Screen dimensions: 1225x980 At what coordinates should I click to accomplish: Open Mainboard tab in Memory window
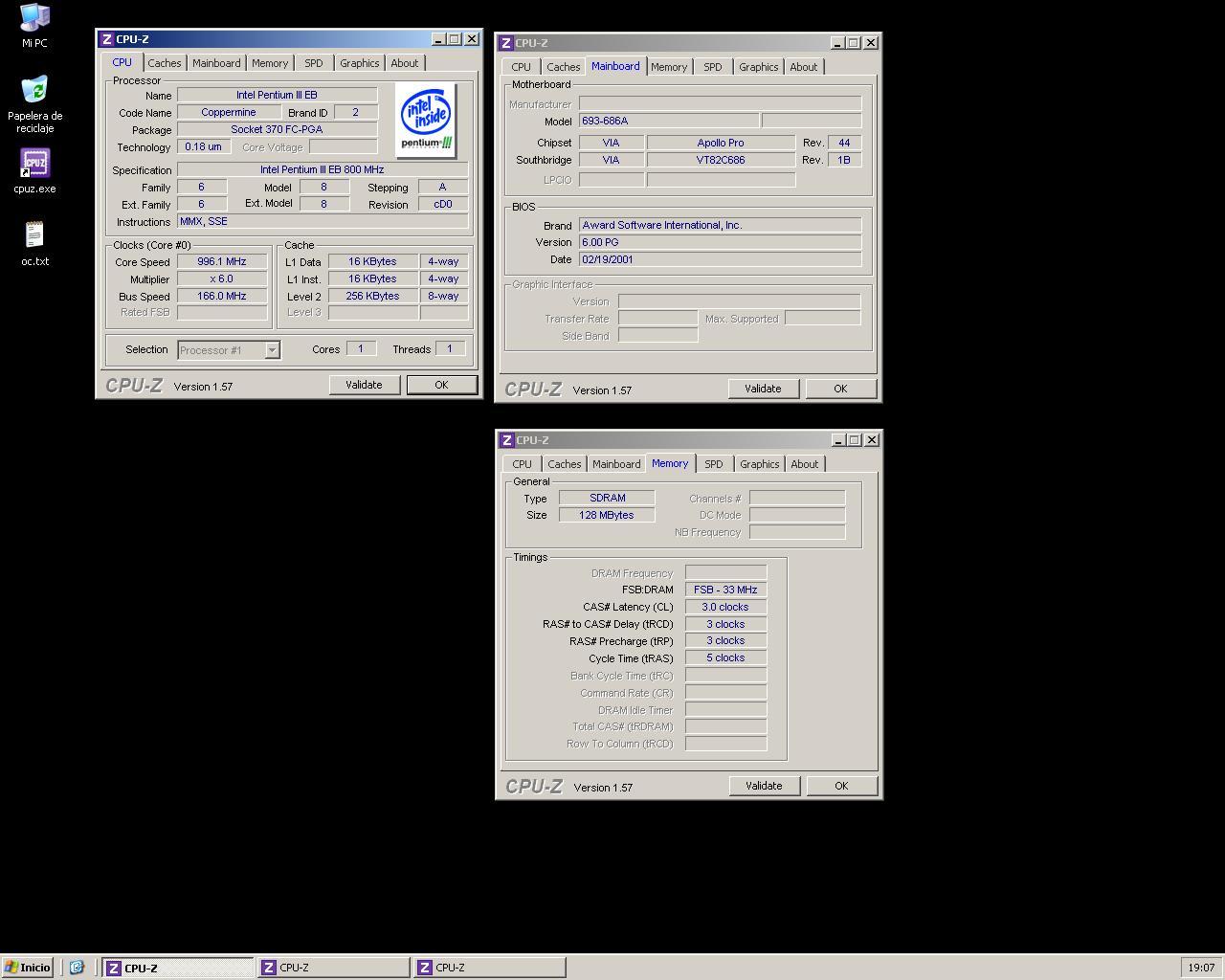(616, 464)
